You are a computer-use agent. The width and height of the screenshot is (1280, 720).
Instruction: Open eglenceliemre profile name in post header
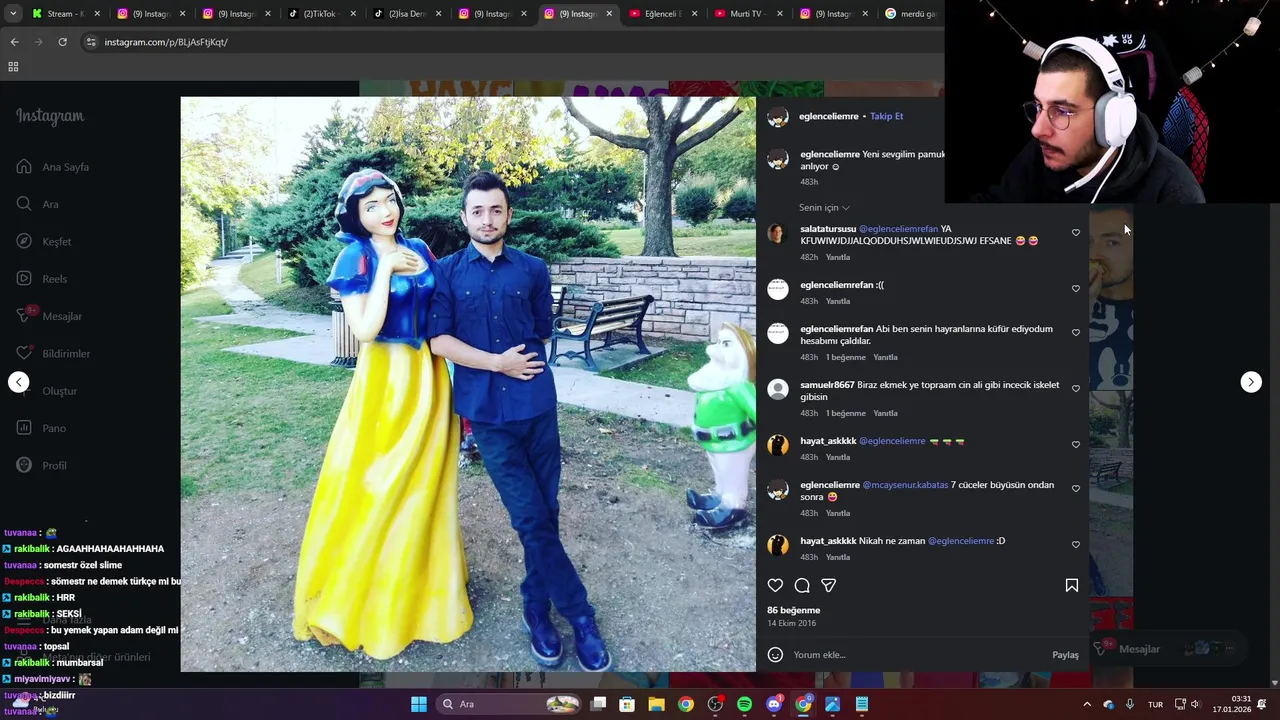click(x=829, y=116)
